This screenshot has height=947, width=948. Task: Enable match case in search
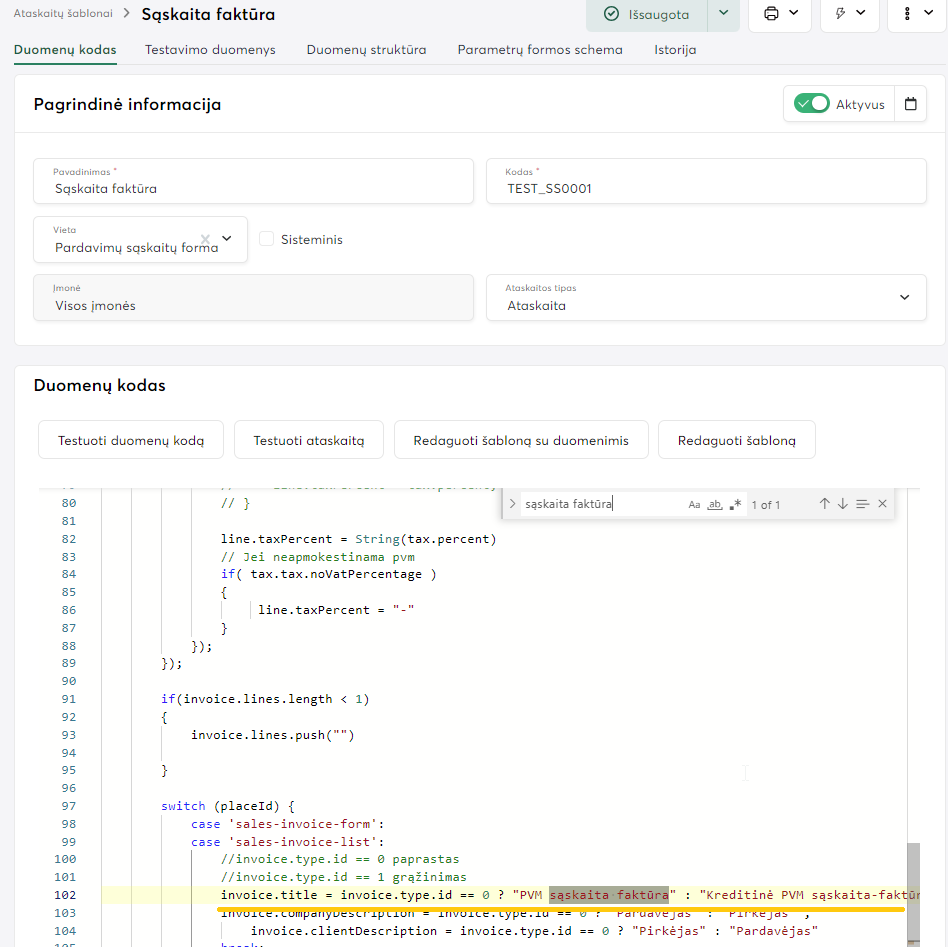[x=694, y=505]
